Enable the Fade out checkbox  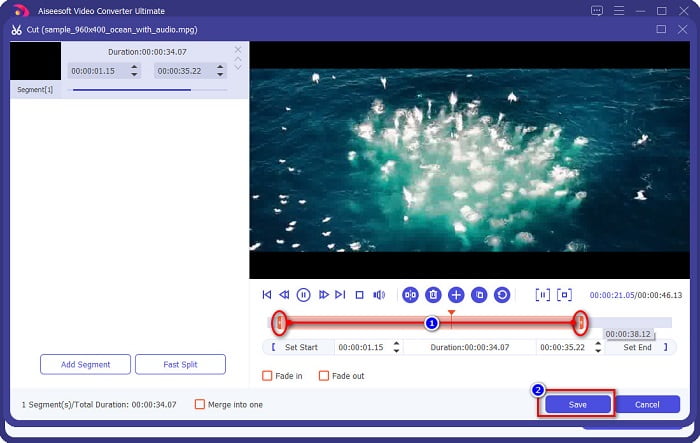click(324, 376)
